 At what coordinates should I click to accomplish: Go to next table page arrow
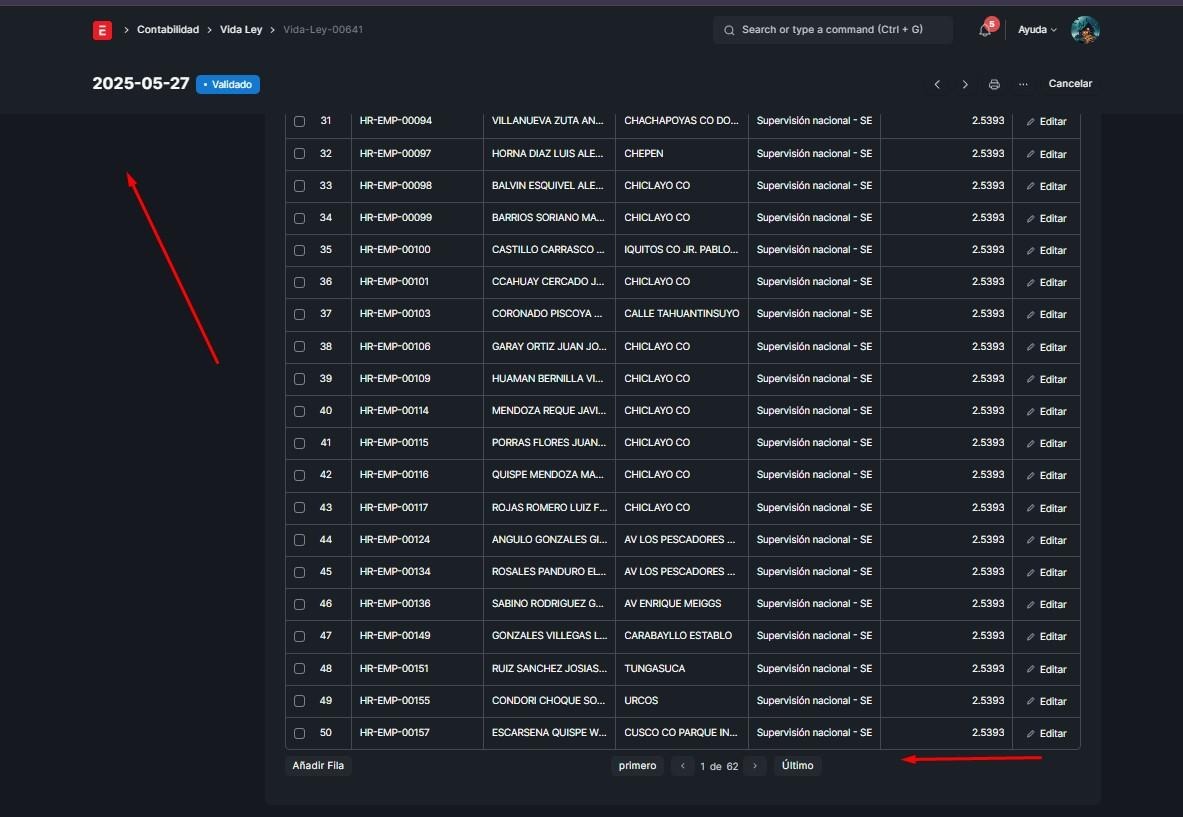[756, 766]
